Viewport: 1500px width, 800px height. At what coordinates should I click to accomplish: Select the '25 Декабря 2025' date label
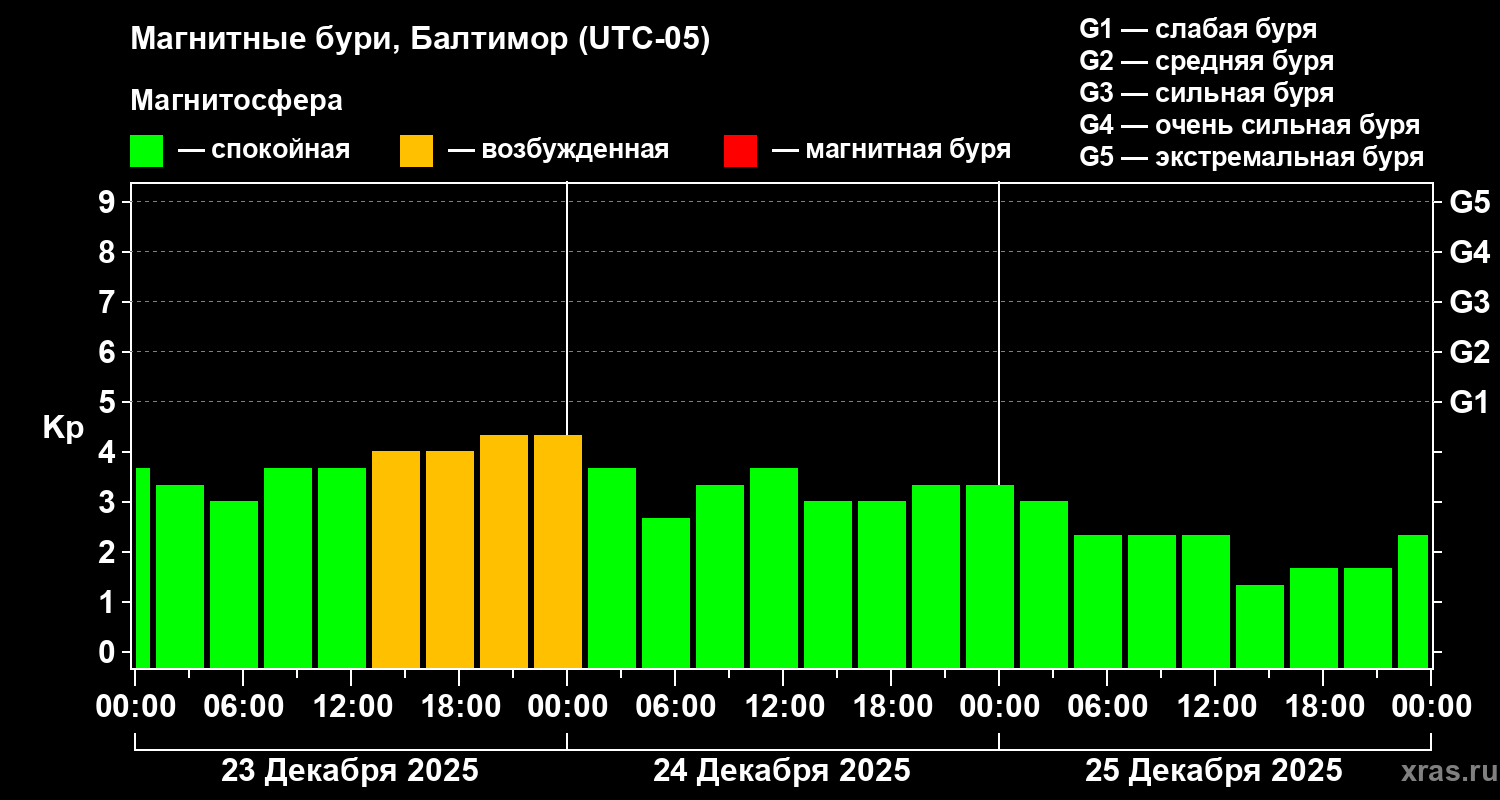pos(1214,771)
